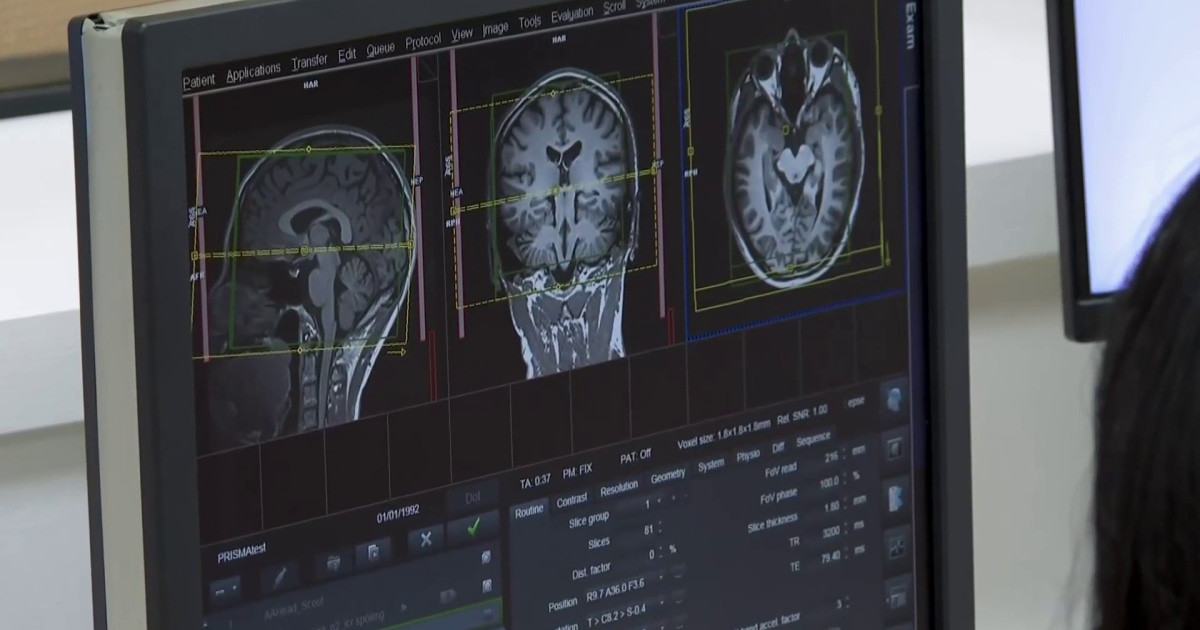Click the Dot button

coord(472,497)
